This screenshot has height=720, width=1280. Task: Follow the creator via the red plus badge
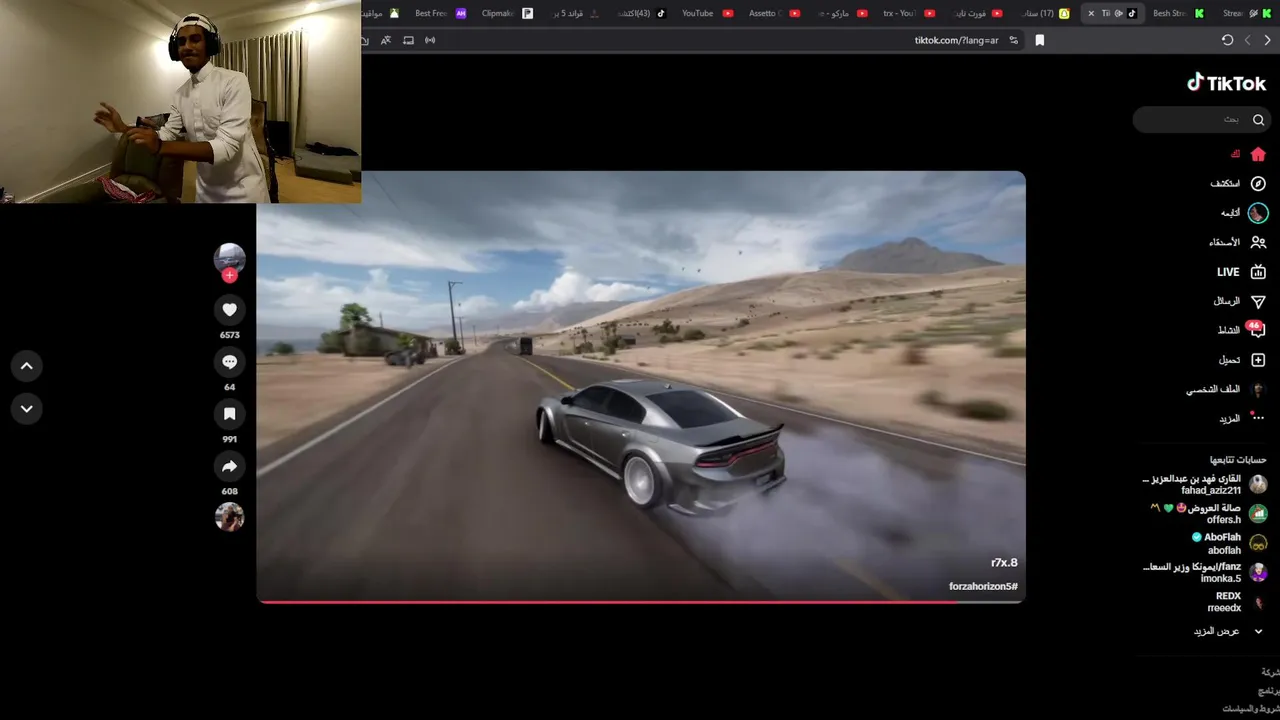[x=229, y=275]
